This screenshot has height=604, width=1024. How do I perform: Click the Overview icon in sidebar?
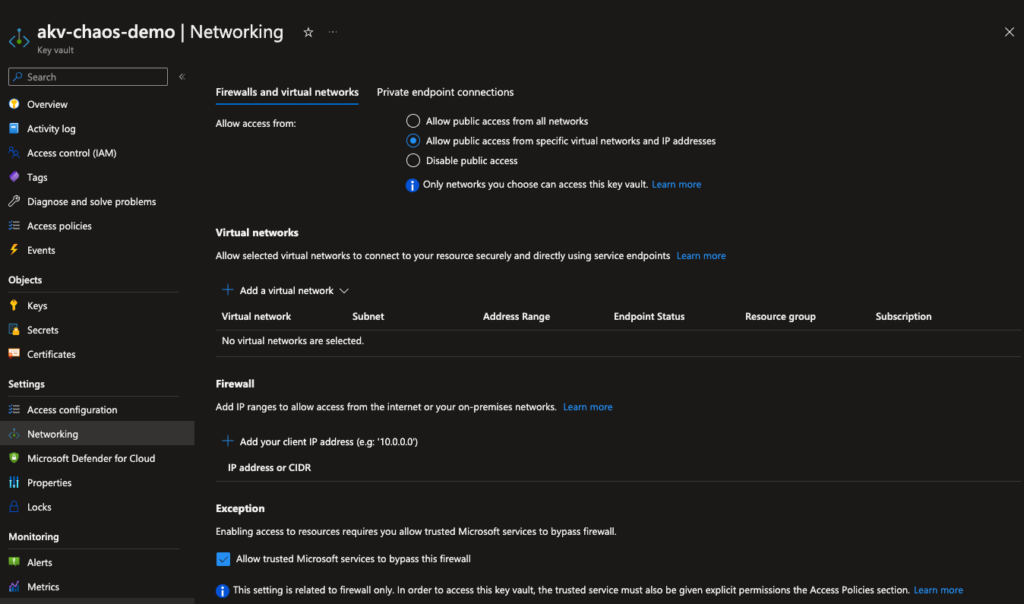14,104
